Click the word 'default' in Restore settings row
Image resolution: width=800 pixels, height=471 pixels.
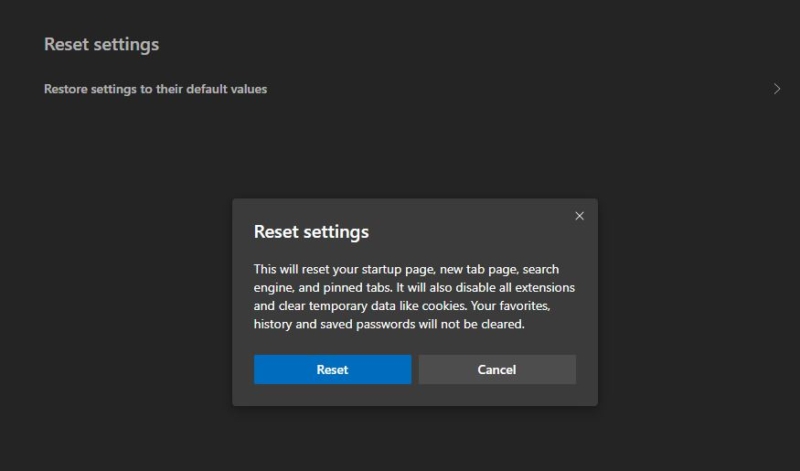pyautogui.click(x=206, y=89)
